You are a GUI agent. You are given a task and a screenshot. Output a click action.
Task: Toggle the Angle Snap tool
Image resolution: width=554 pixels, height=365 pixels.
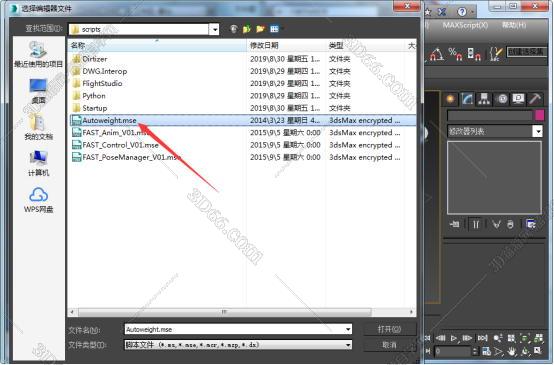coord(437,54)
